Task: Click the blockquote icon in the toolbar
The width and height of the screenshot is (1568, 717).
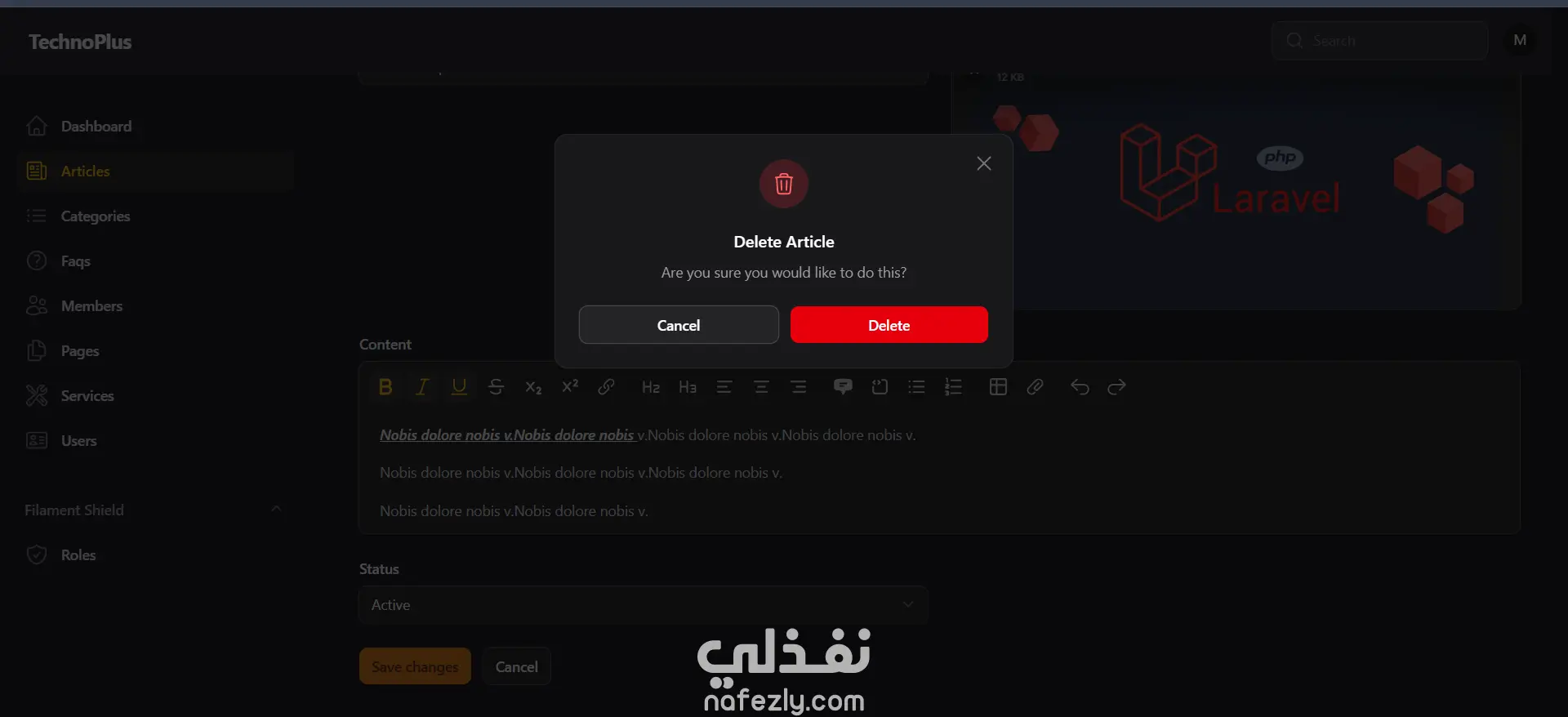Action: (x=843, y=387)
